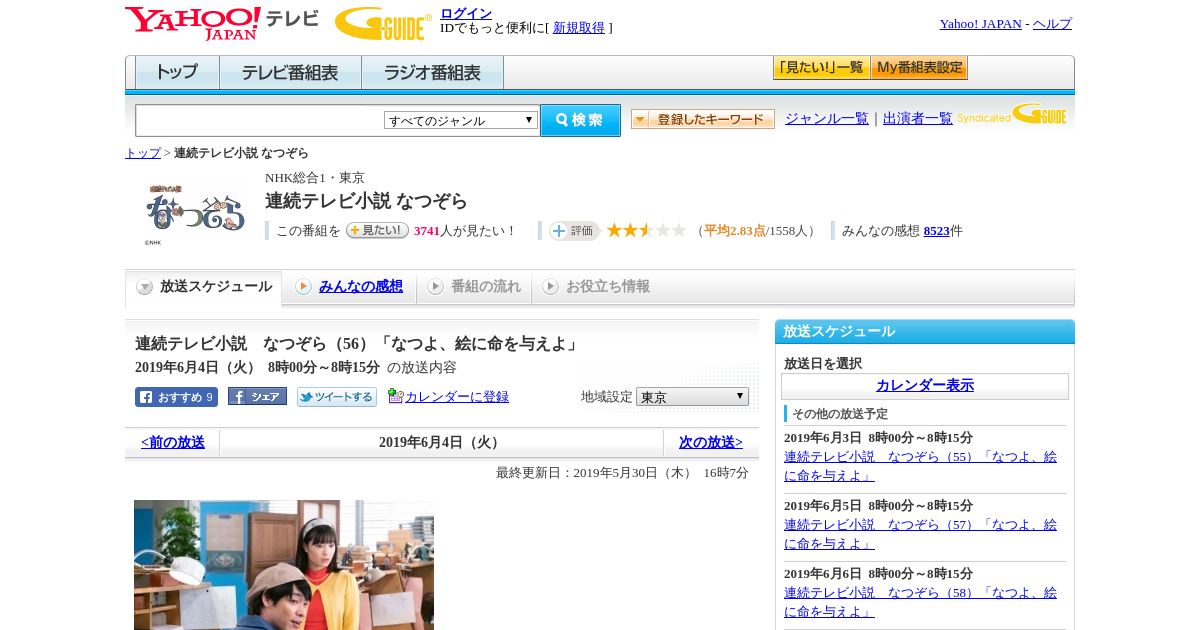Click the 評価 rating button

[x=574, y=231]
